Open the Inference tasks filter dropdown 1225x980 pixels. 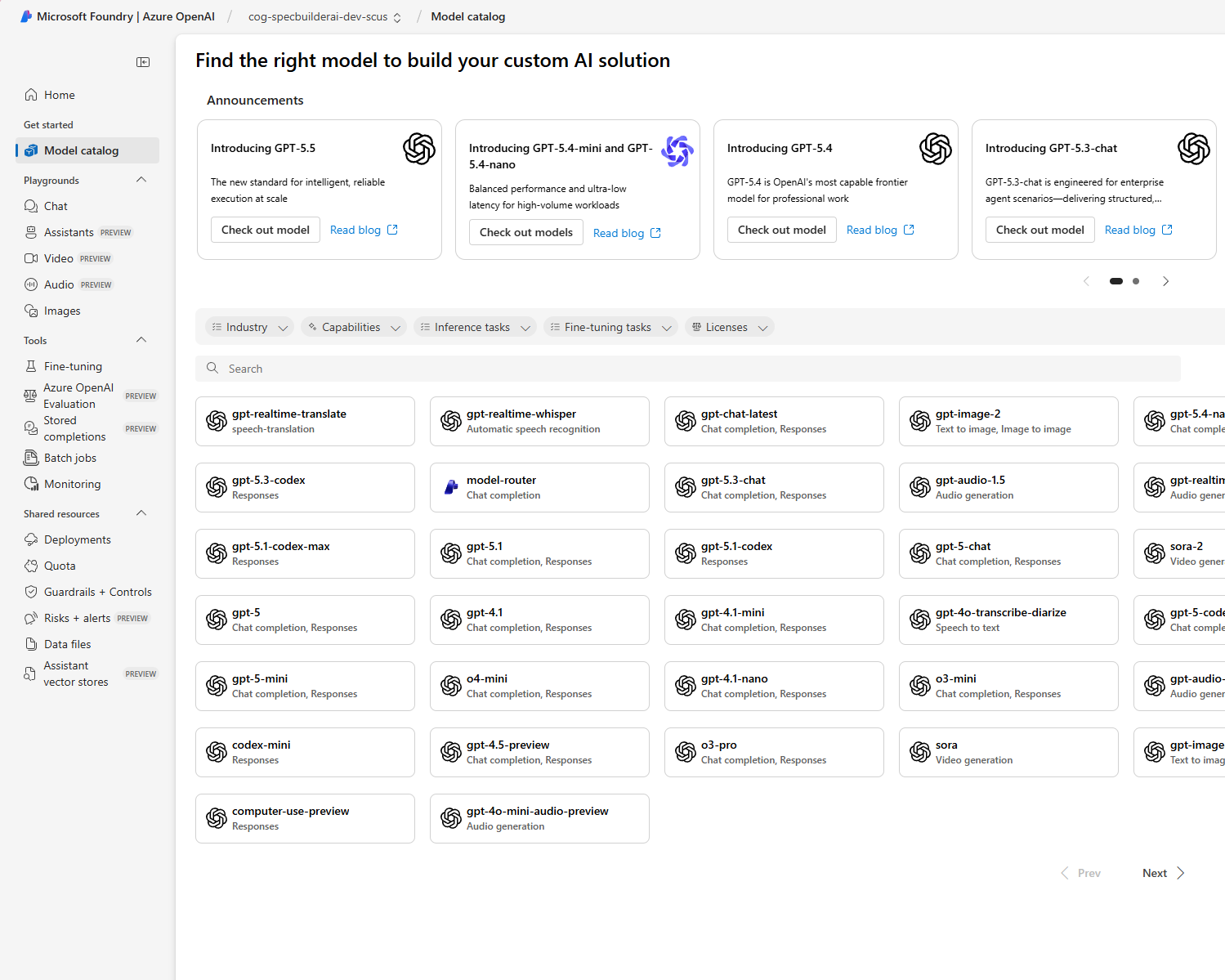click(x=475, y=327)
